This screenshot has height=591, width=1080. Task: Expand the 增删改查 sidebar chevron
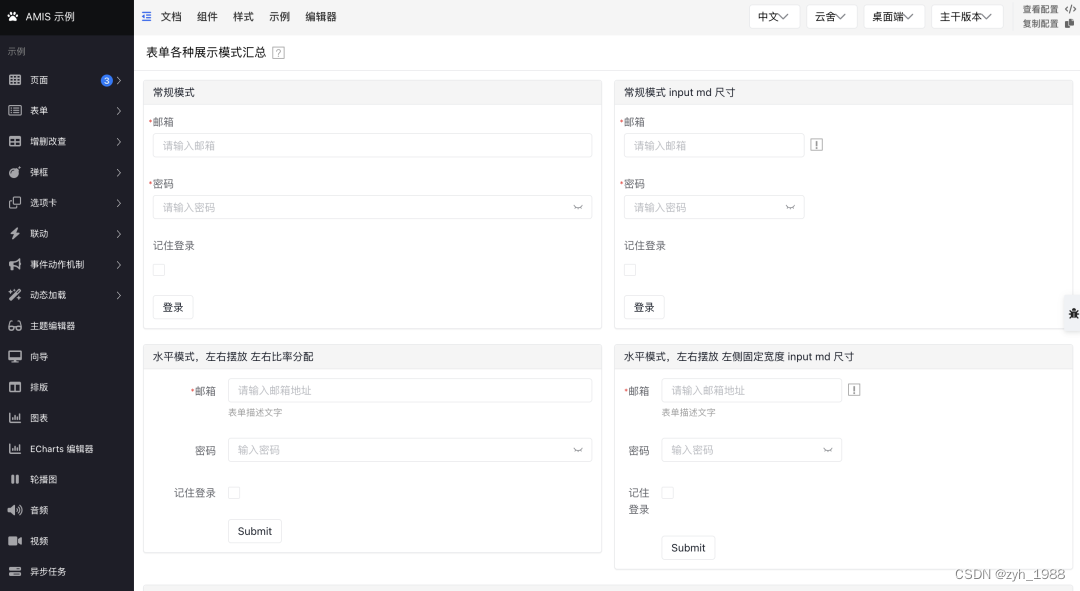coord(119,142)
